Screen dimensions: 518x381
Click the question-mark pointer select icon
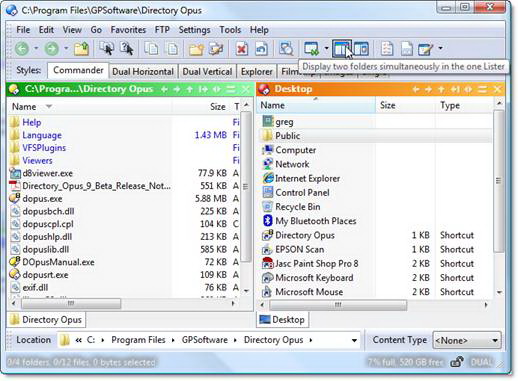pos(127,49)
